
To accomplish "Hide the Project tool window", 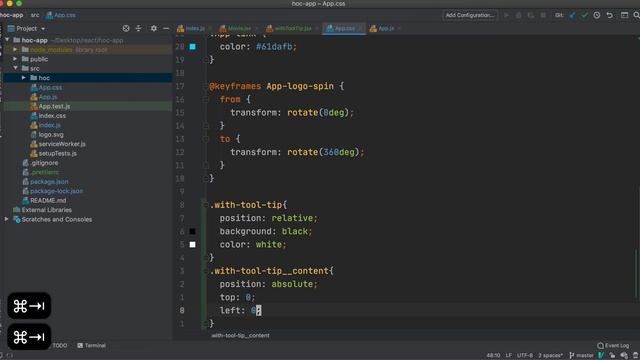I will tap(166, 29).
